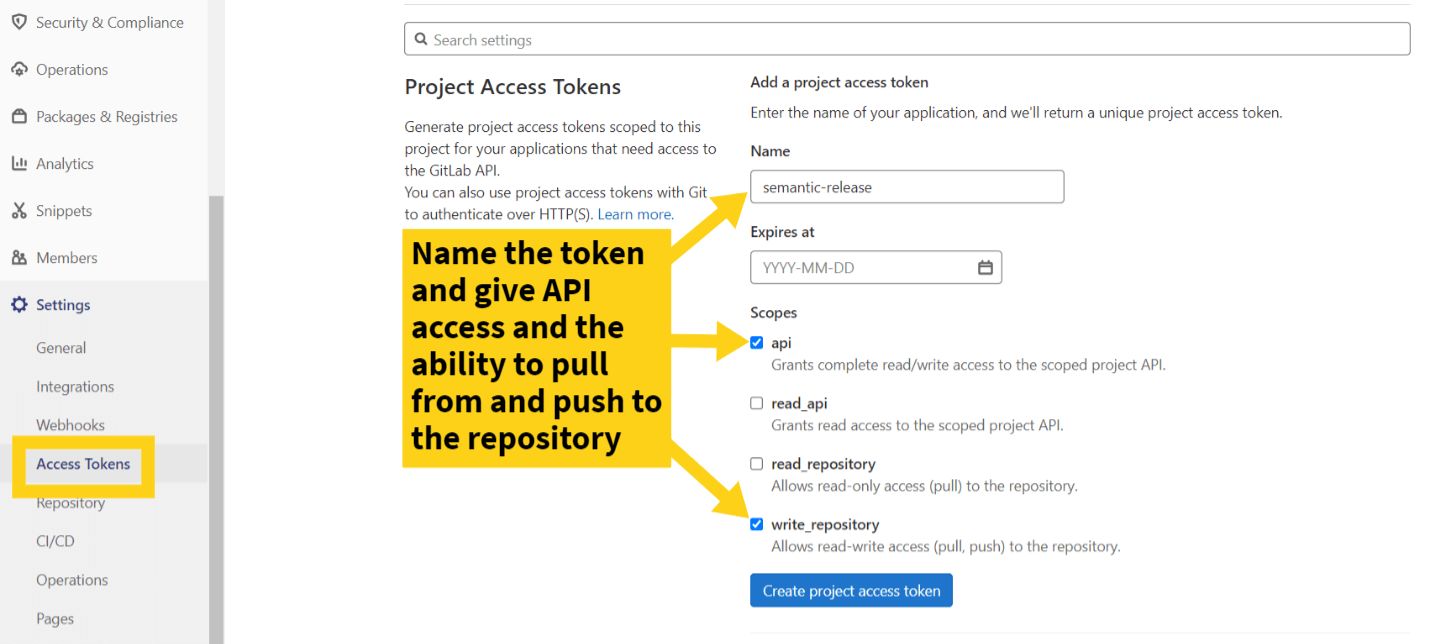The image size is (1446, 644).
Task: Enable the read_api scope
Action: click(x=757, y=402)
